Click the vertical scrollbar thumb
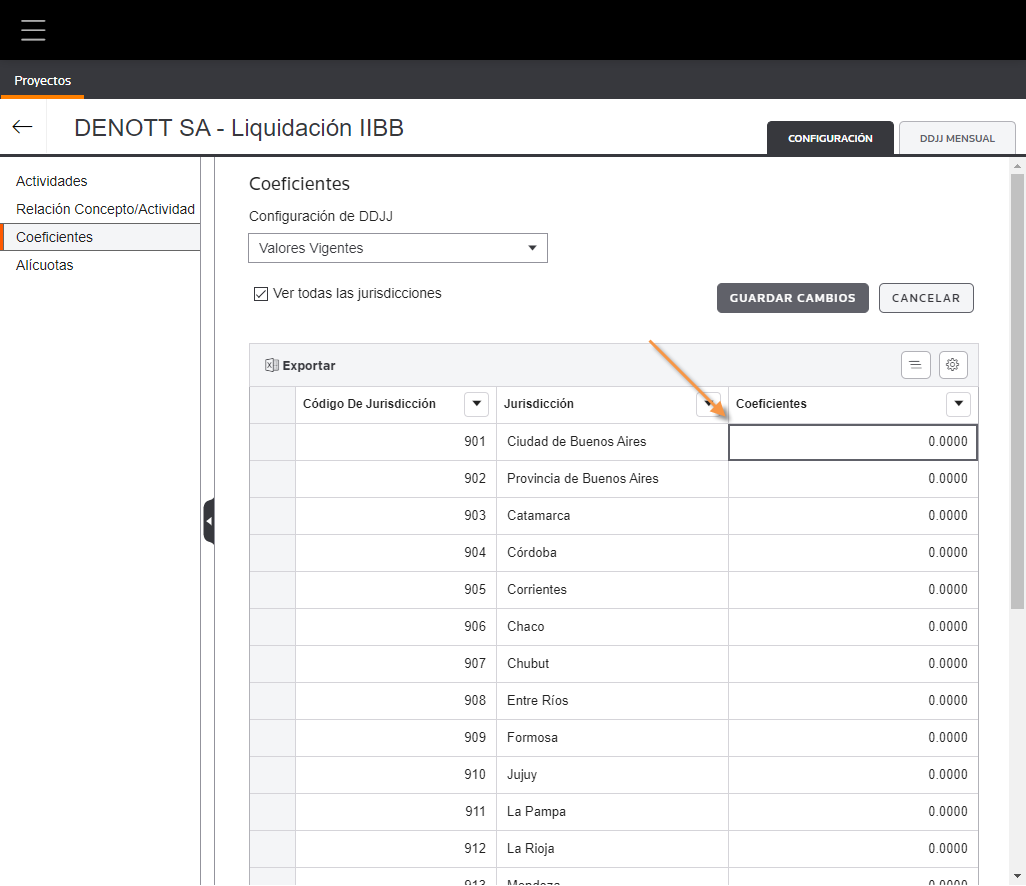This screenshot has height=886, width=1026. pos(1017,391)
